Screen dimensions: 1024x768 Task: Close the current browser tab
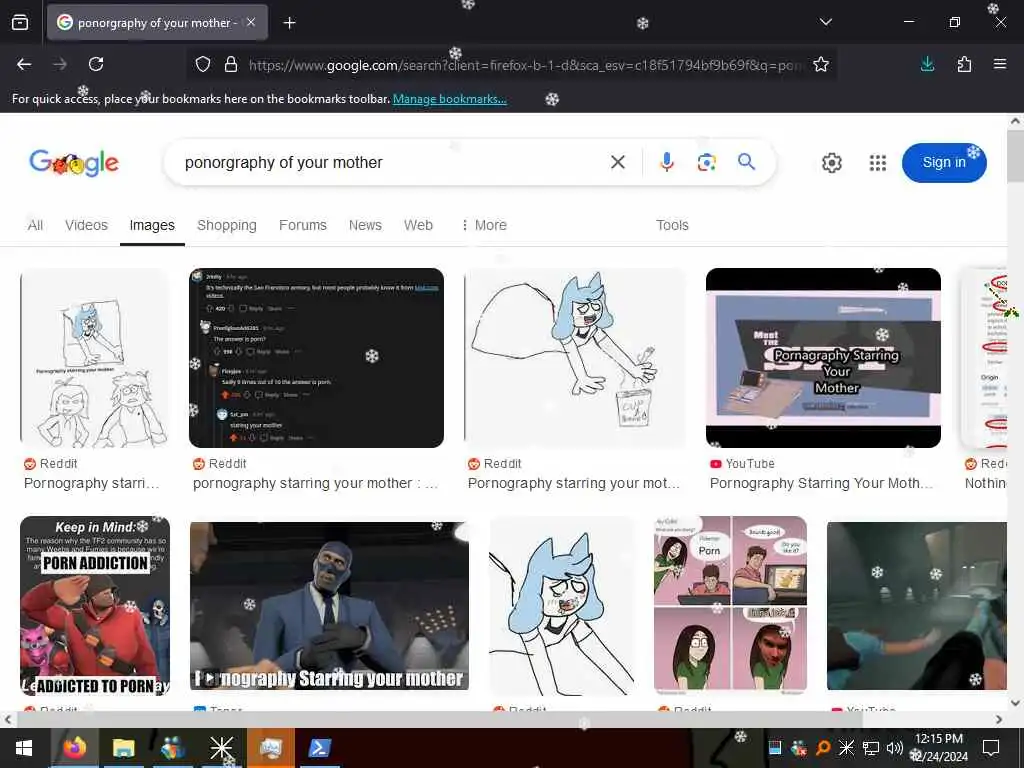251,22
